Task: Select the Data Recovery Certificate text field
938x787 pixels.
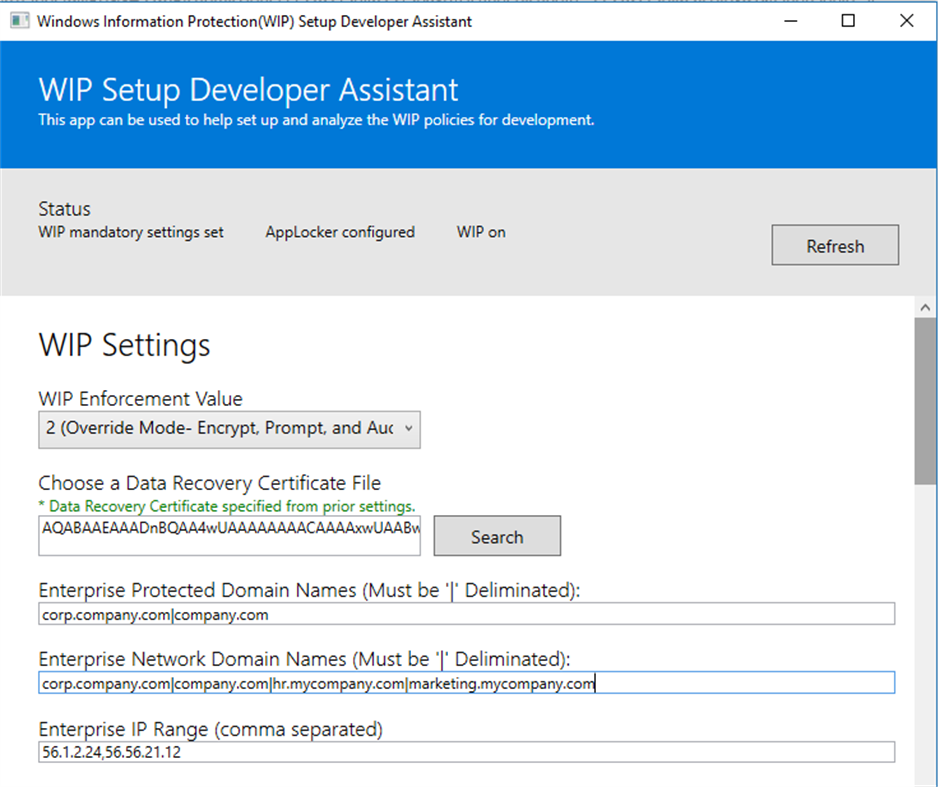Action: [x=228, y=536]
